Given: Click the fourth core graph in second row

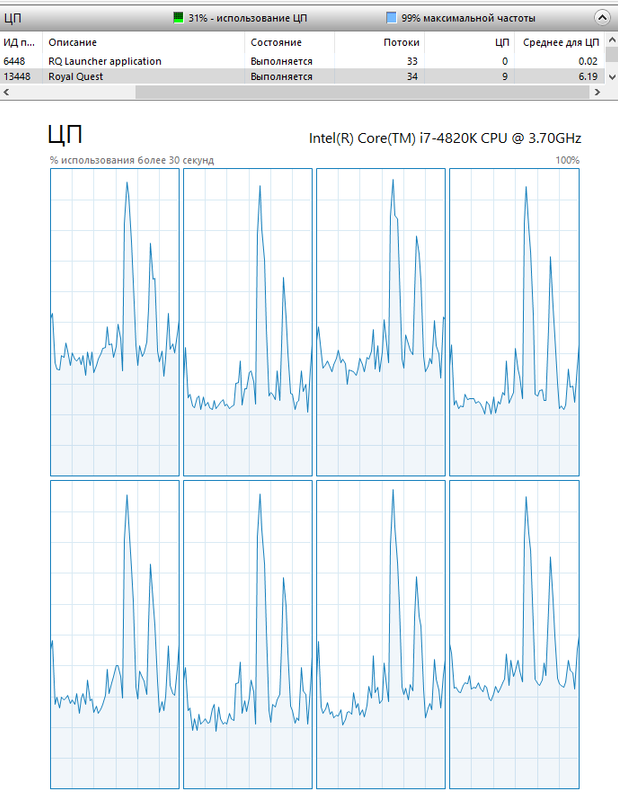Looking at the screenshot, I should pos(514,634).
